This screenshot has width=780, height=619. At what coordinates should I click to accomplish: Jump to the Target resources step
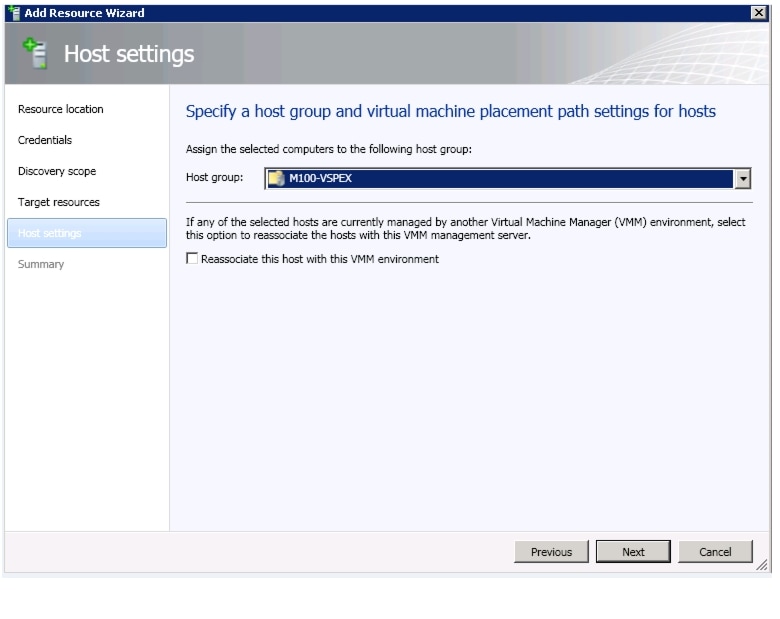pyautogui.click(x=59, y=202)
